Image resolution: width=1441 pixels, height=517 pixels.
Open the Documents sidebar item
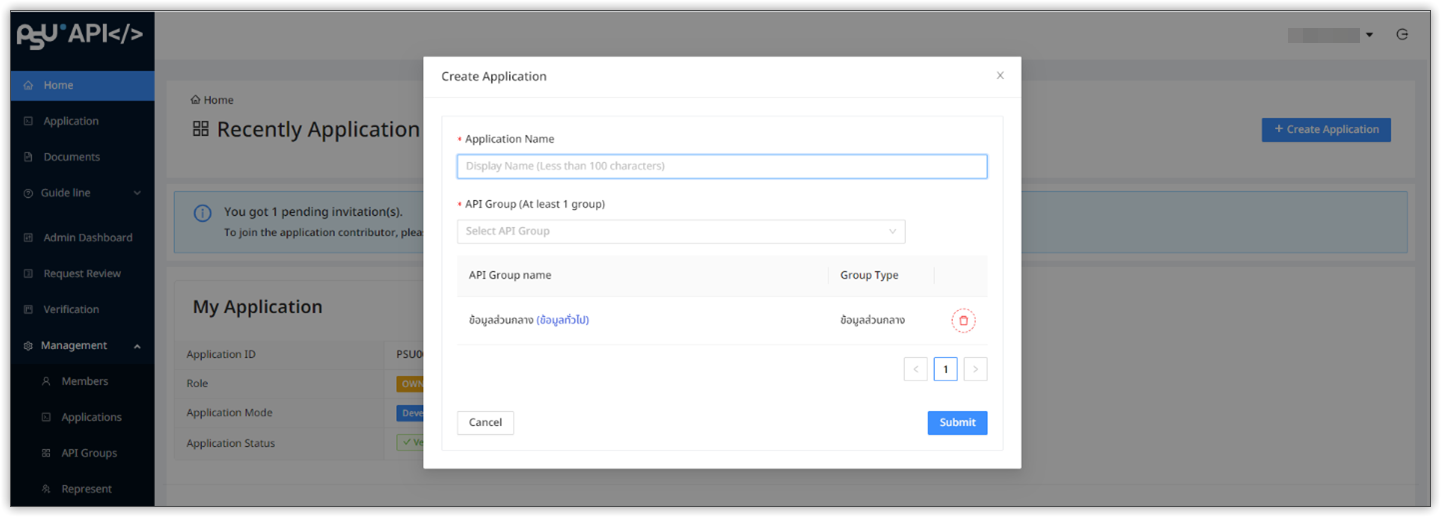tap(71, 157)
